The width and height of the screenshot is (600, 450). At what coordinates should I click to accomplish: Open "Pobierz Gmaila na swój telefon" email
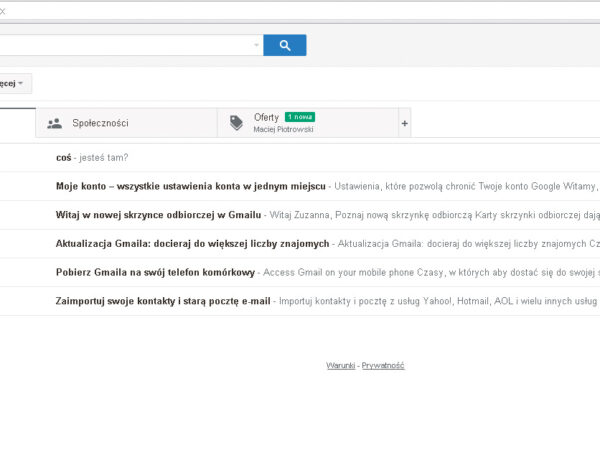click(x=156, y=272)
